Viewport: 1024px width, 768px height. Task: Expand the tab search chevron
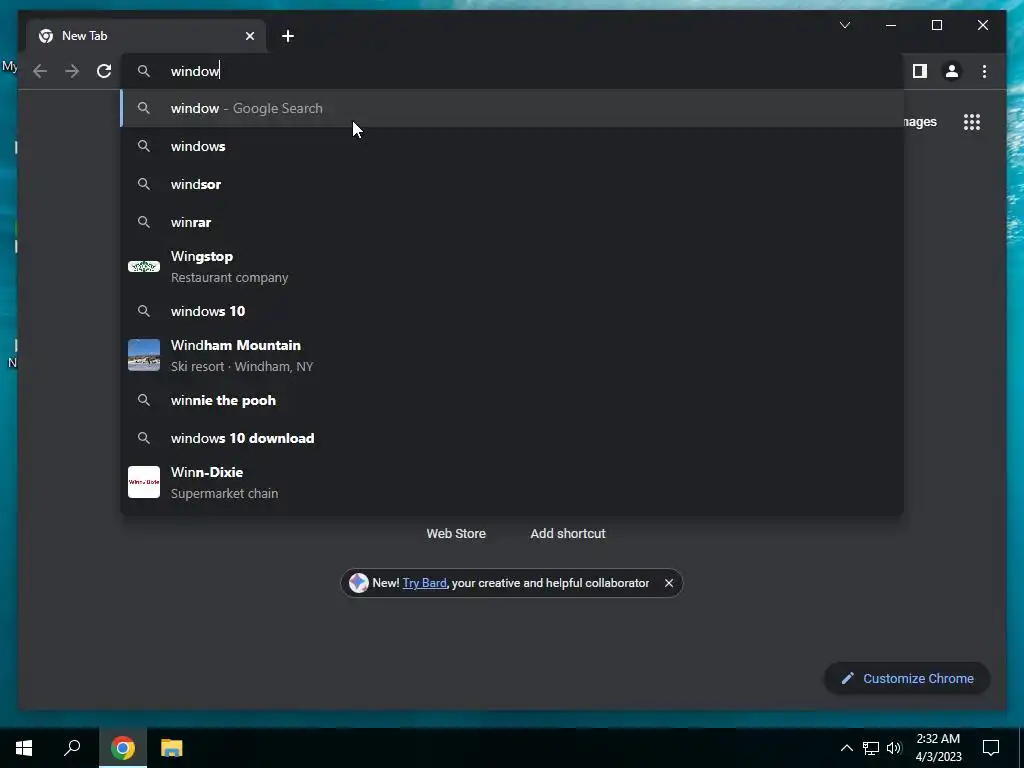tap(844, 25)
